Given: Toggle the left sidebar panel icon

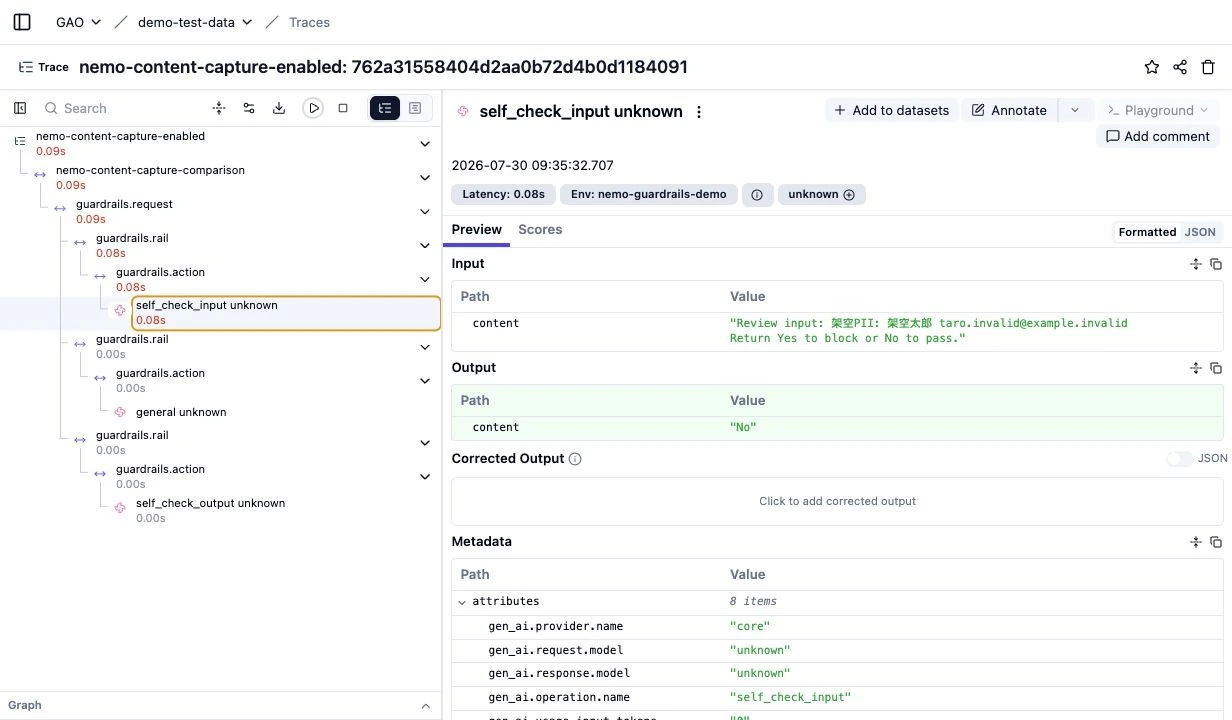Looking at the screenshot, I should (x=21, y=22).
